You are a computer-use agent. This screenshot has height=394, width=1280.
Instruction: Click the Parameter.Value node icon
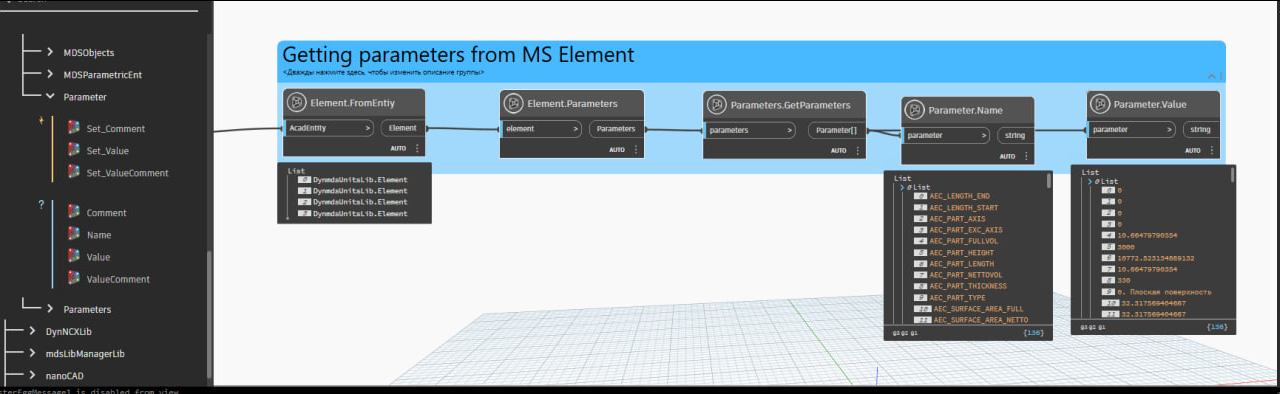point(1100,104)
